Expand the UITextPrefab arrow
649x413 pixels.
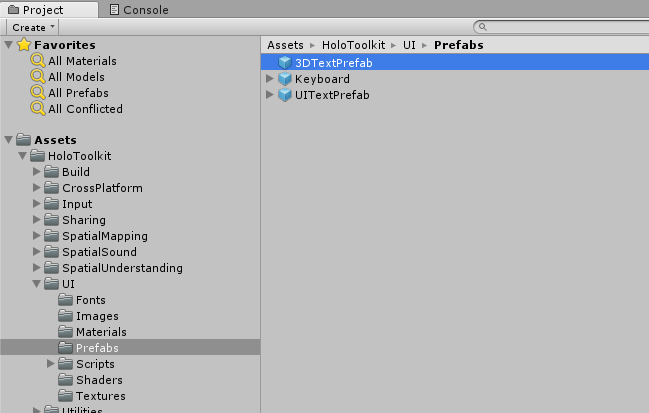(270, 95)
